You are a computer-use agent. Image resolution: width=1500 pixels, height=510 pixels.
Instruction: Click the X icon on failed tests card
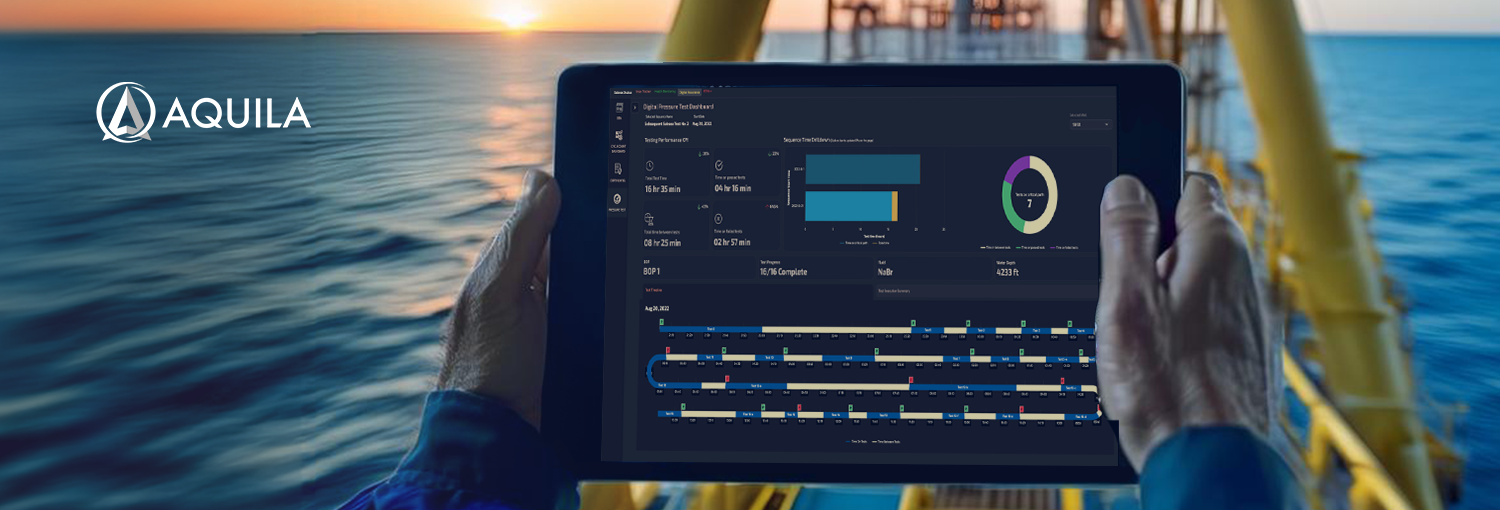(x=719, y=219)
